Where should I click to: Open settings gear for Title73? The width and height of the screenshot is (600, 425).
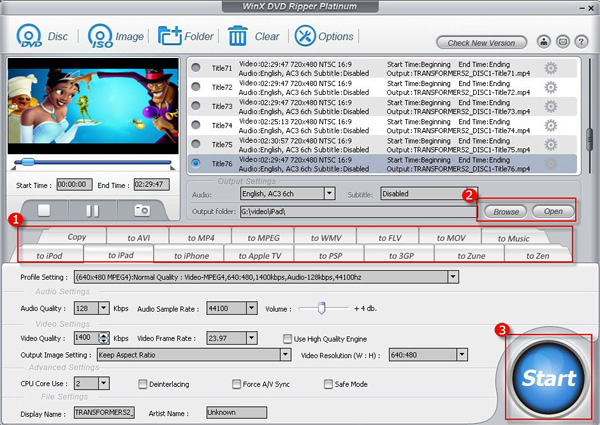(551, 106)
